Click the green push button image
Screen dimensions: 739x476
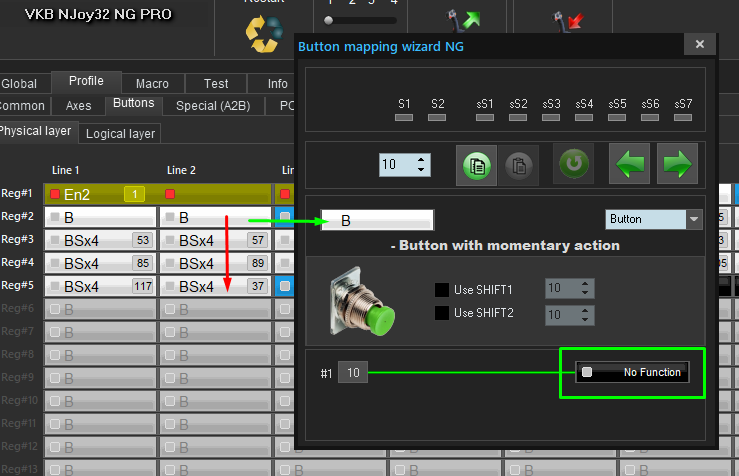pyautogui.click(x=362, y=302)
